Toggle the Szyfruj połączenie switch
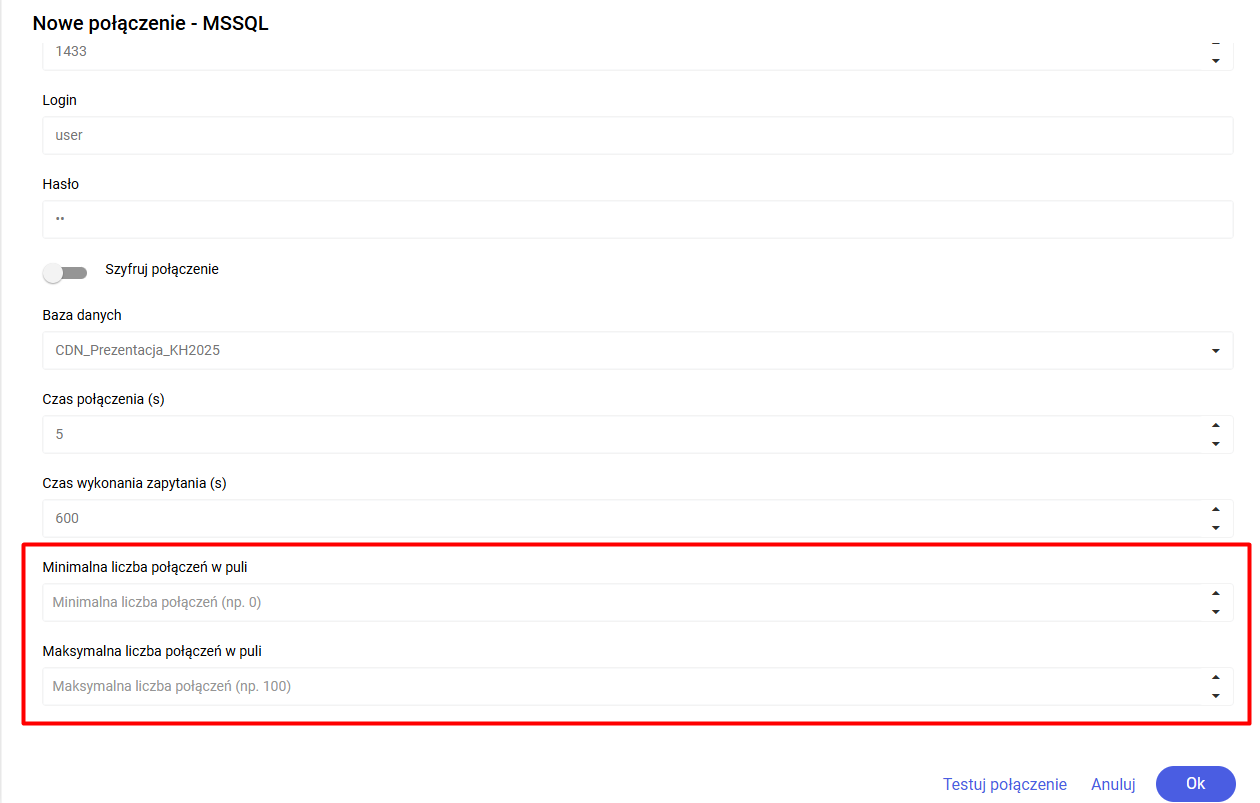1260x803 pixels. [65, 273]
